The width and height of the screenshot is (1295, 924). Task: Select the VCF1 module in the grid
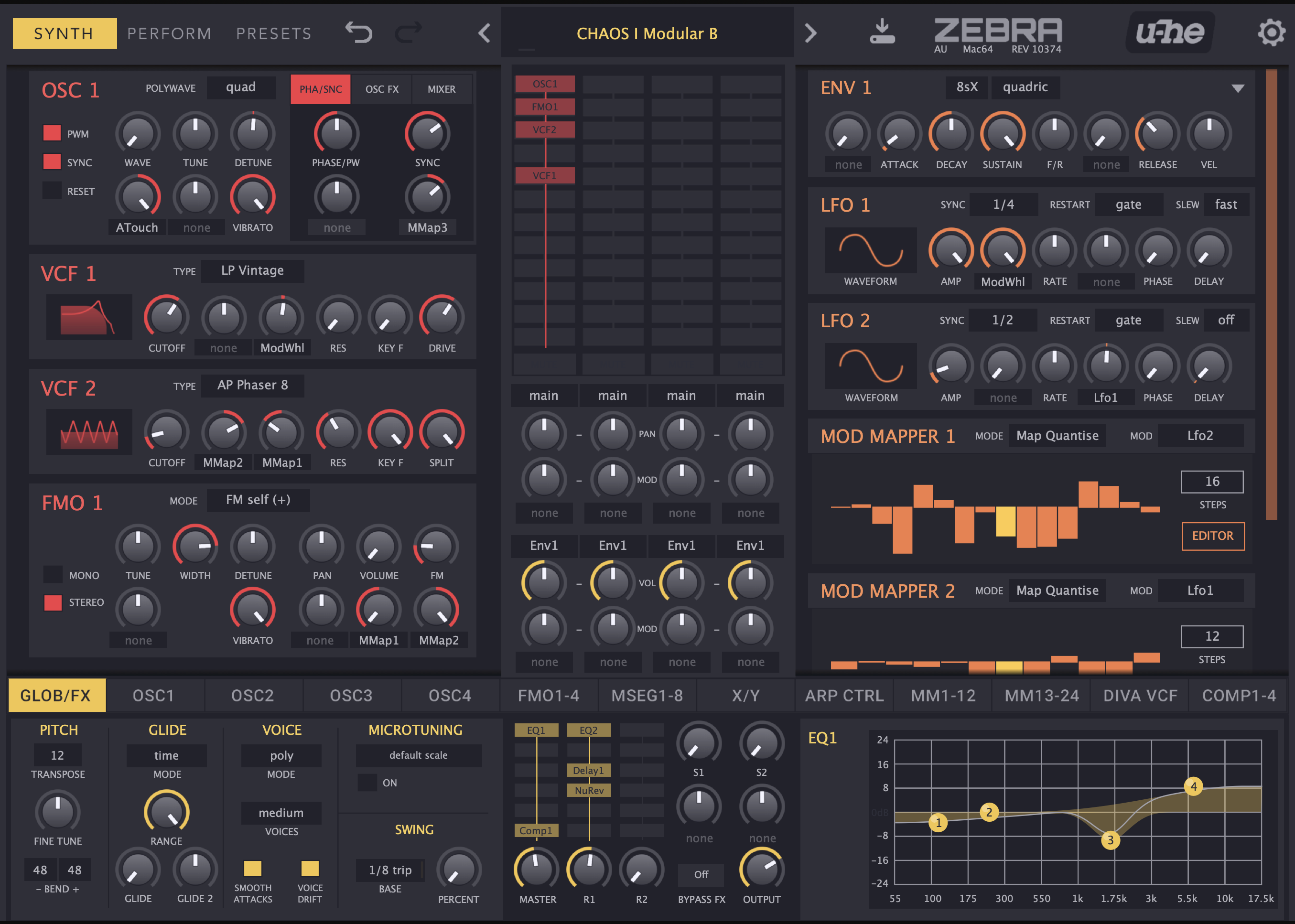tap(544, 176)
